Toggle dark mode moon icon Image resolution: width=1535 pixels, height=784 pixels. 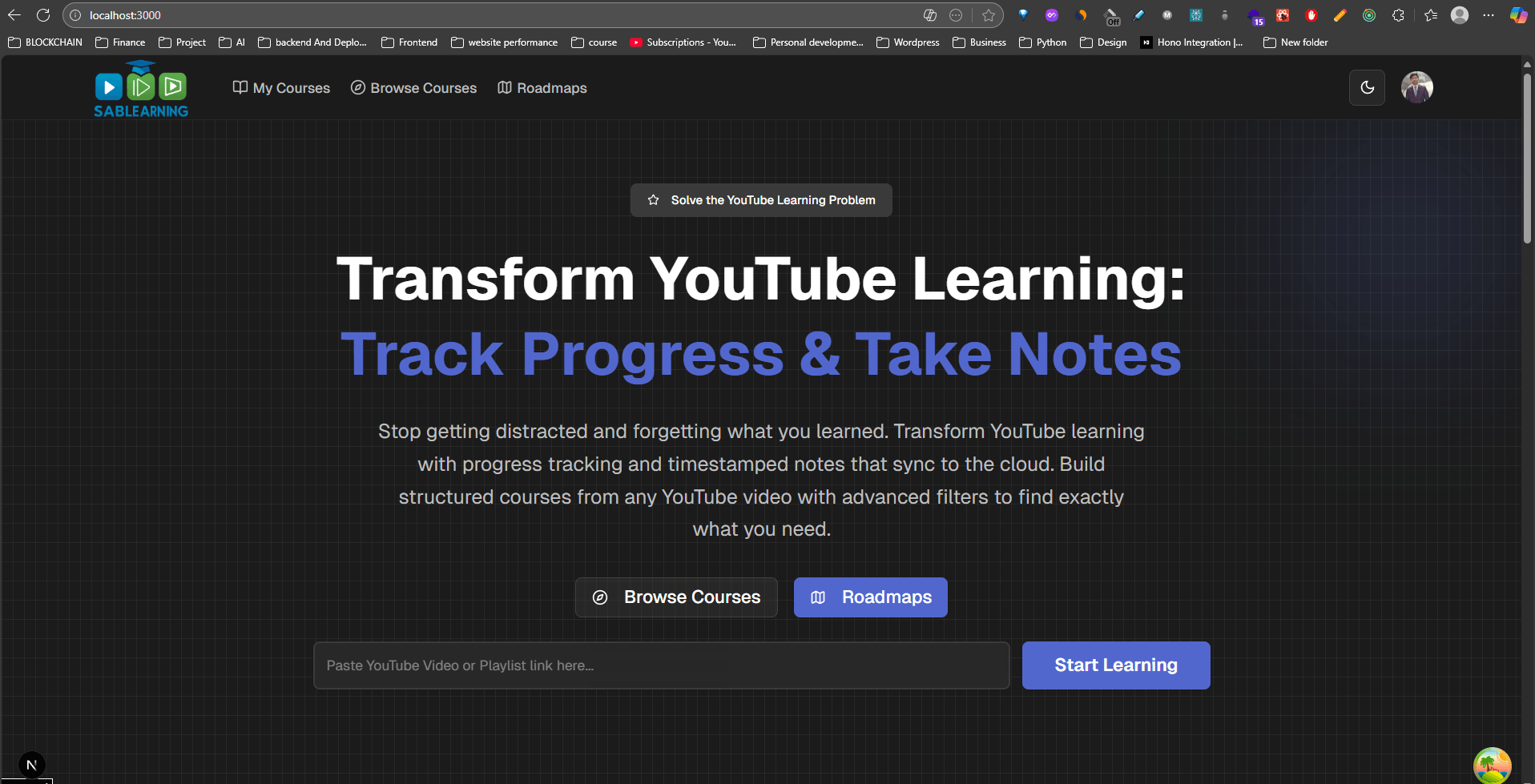point(1367,88)
